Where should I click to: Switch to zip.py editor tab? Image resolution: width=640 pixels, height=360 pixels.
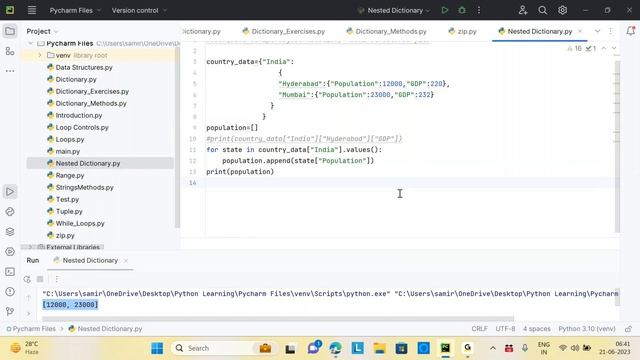point(462,31)
